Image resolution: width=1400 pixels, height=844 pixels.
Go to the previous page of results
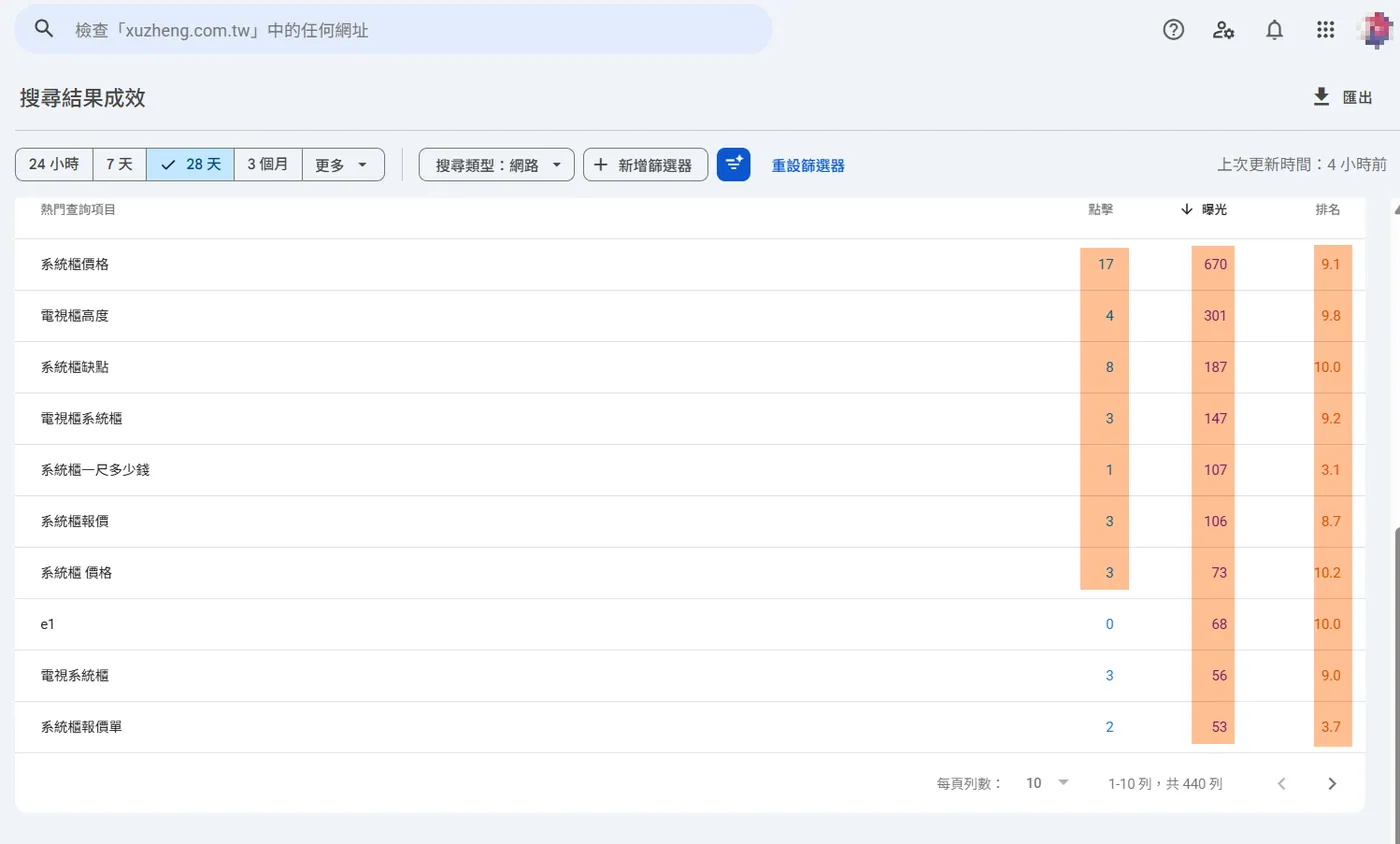[1281, 784]
